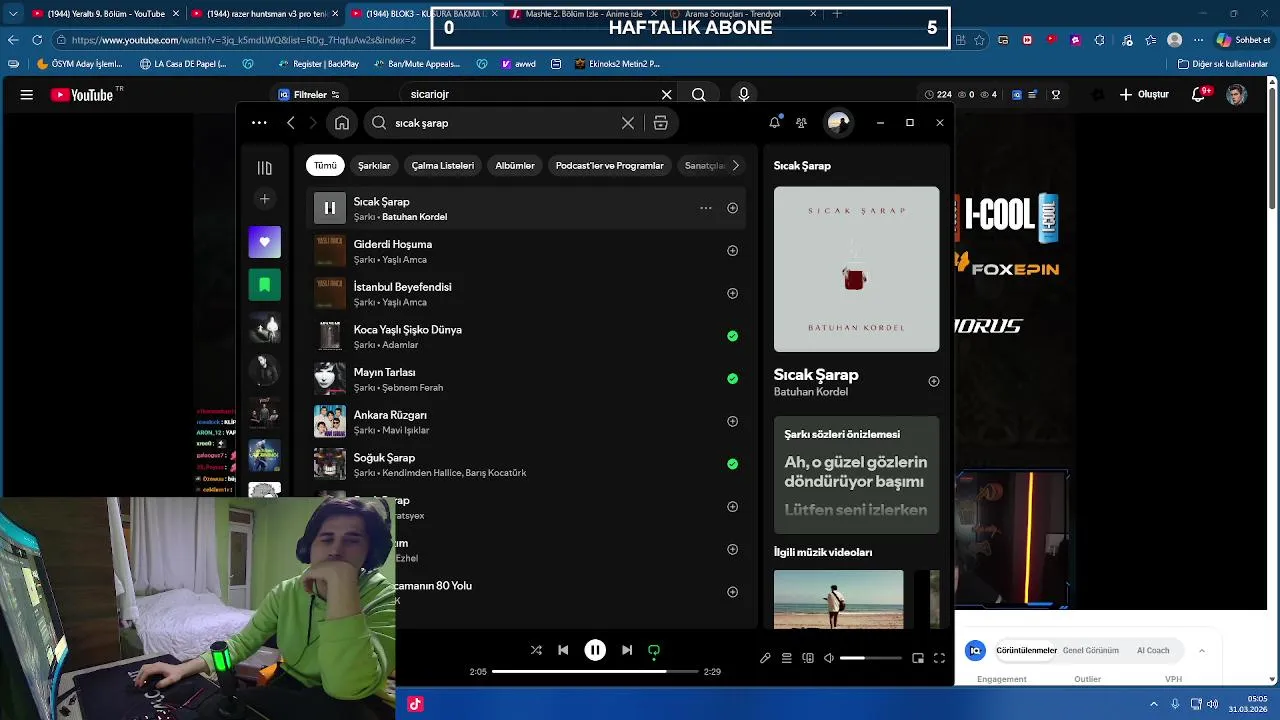
Task: Add Giderdi Hoşuma to Liked Songs
Action: point(732,251)
